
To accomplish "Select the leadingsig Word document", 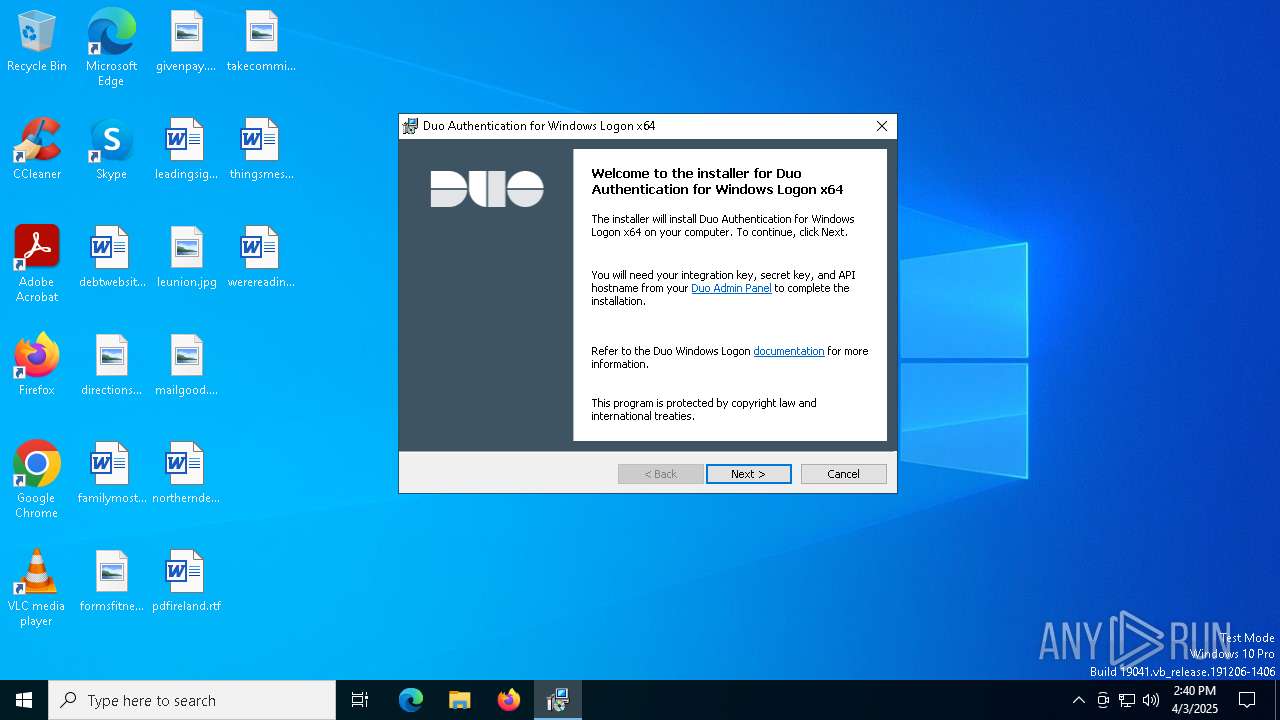I will coord(186,149).
